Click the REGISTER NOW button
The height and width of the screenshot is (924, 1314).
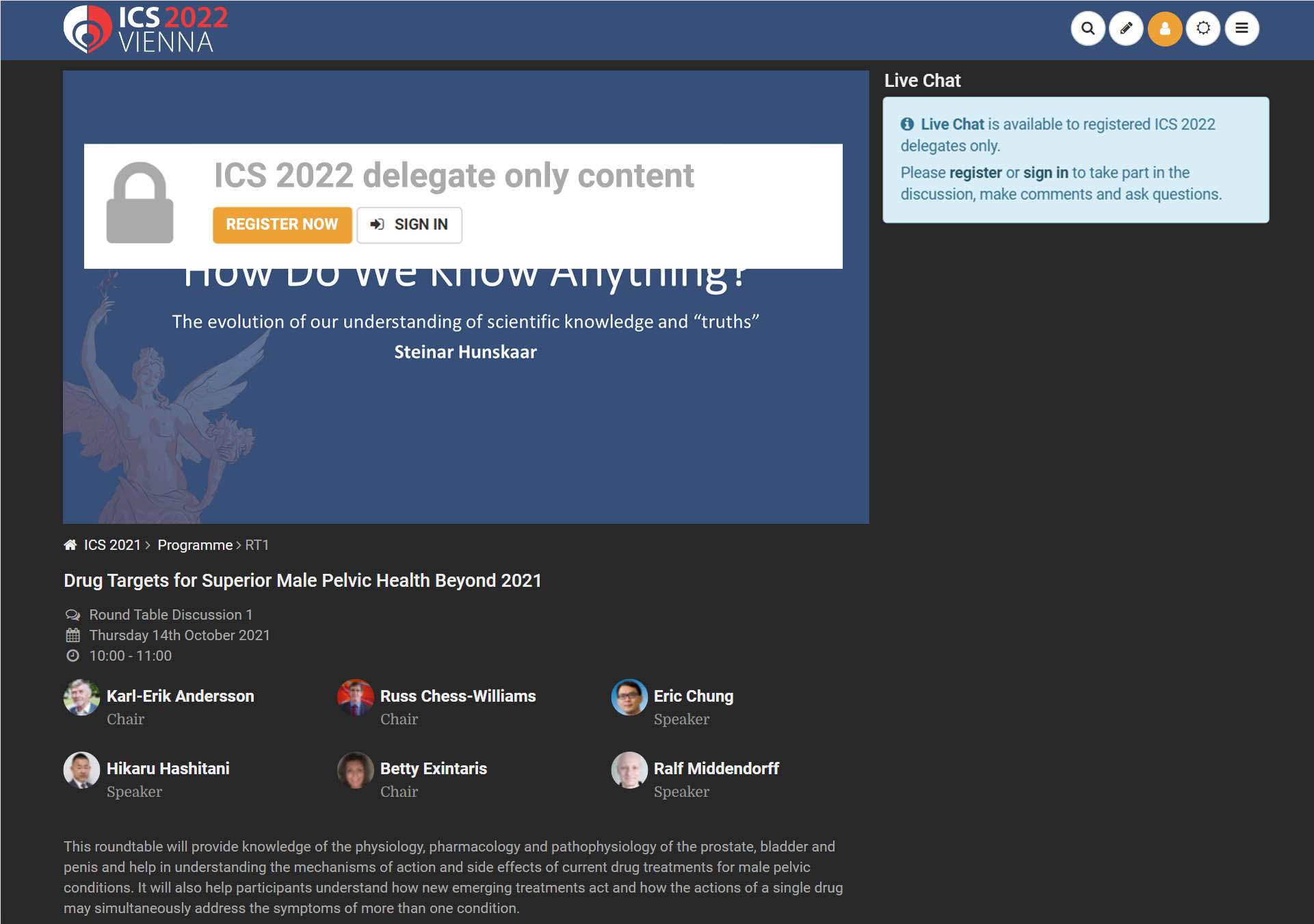coord(282,225)
